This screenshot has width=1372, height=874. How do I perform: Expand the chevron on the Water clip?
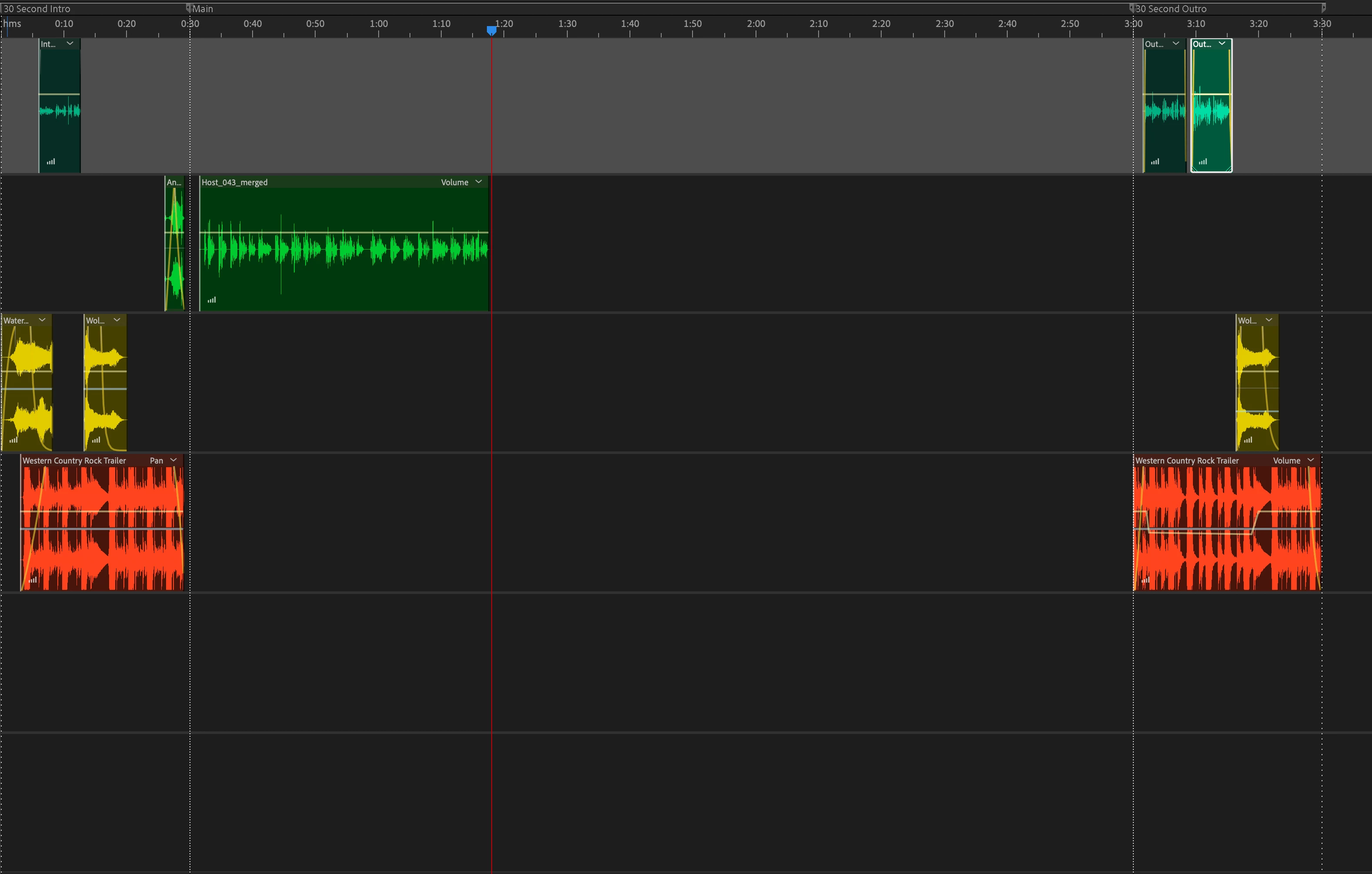(x=42, y=320)
